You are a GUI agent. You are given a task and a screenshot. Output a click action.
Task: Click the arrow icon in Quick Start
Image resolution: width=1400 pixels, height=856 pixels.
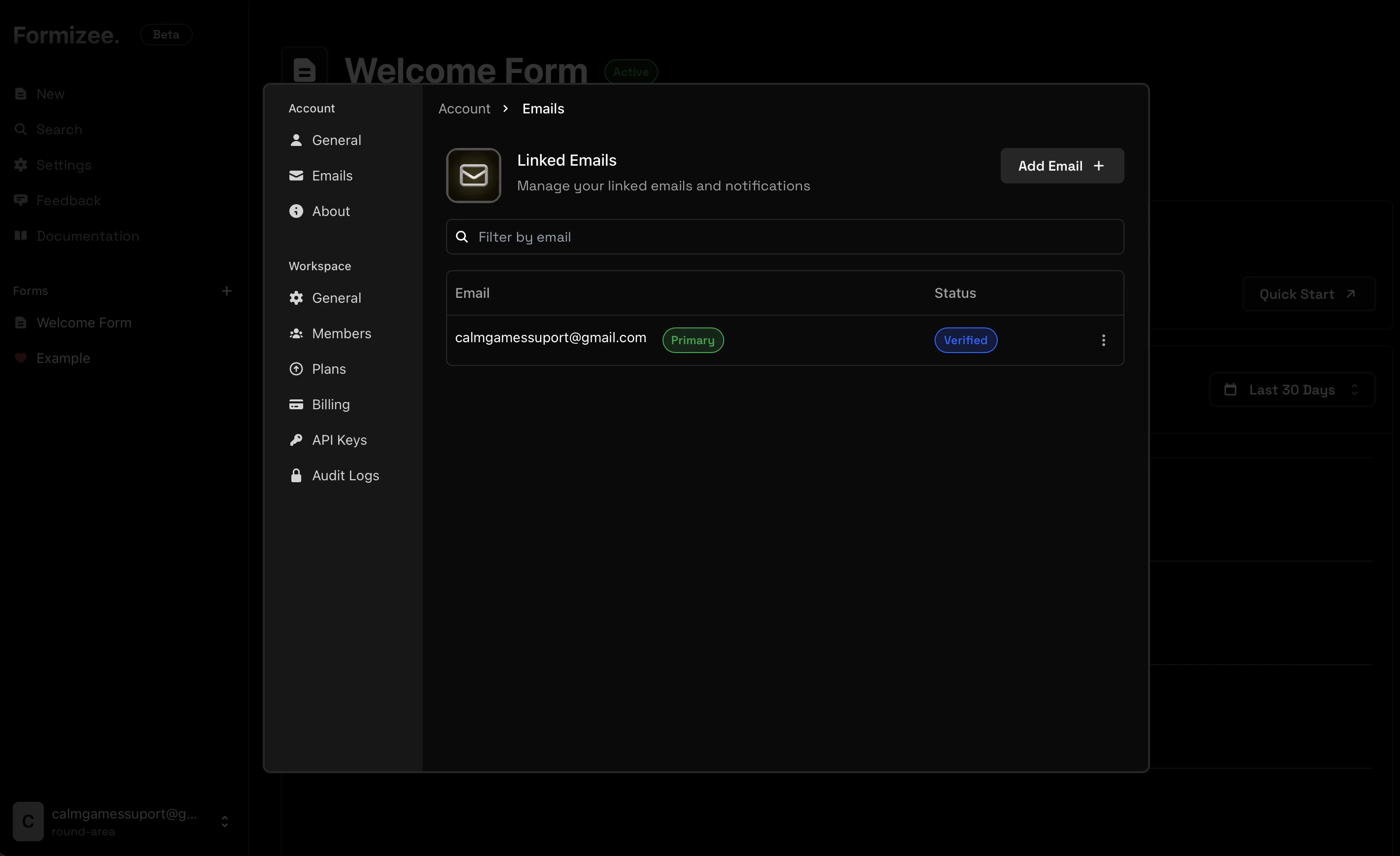1351,294
